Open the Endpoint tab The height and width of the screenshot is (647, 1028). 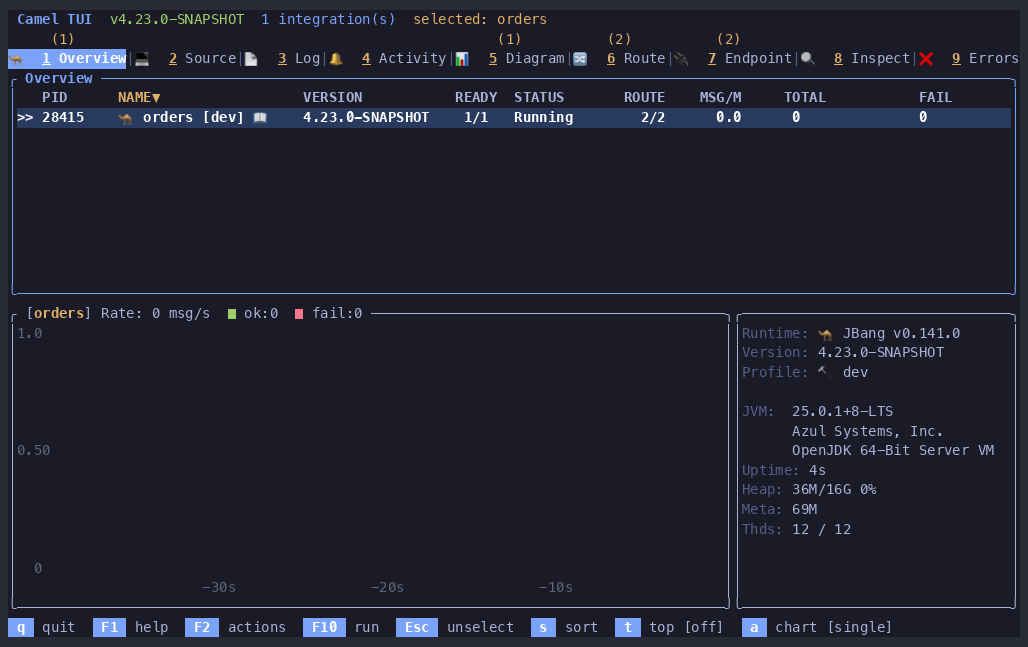[750, 58]
